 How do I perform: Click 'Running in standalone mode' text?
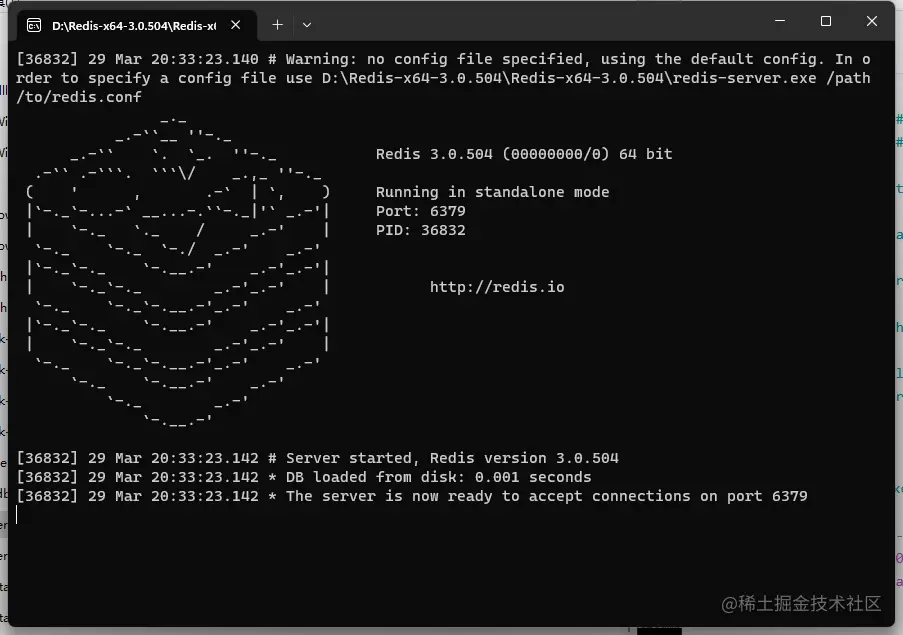tap(492, 192)
